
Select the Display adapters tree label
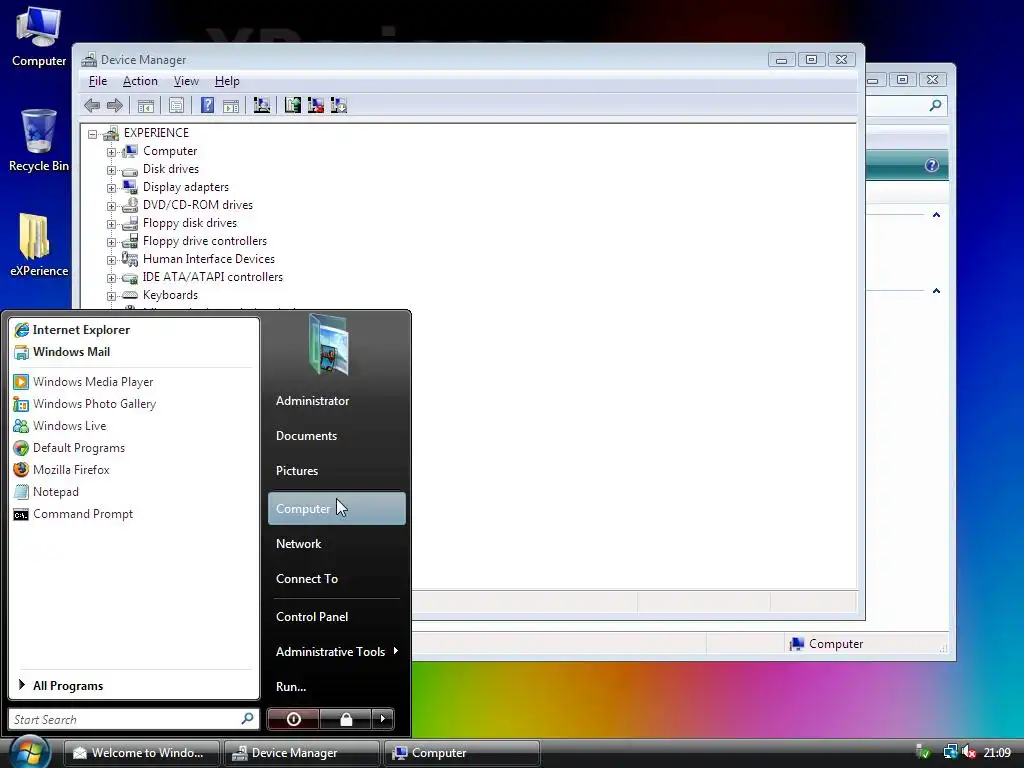coord(185,187)
